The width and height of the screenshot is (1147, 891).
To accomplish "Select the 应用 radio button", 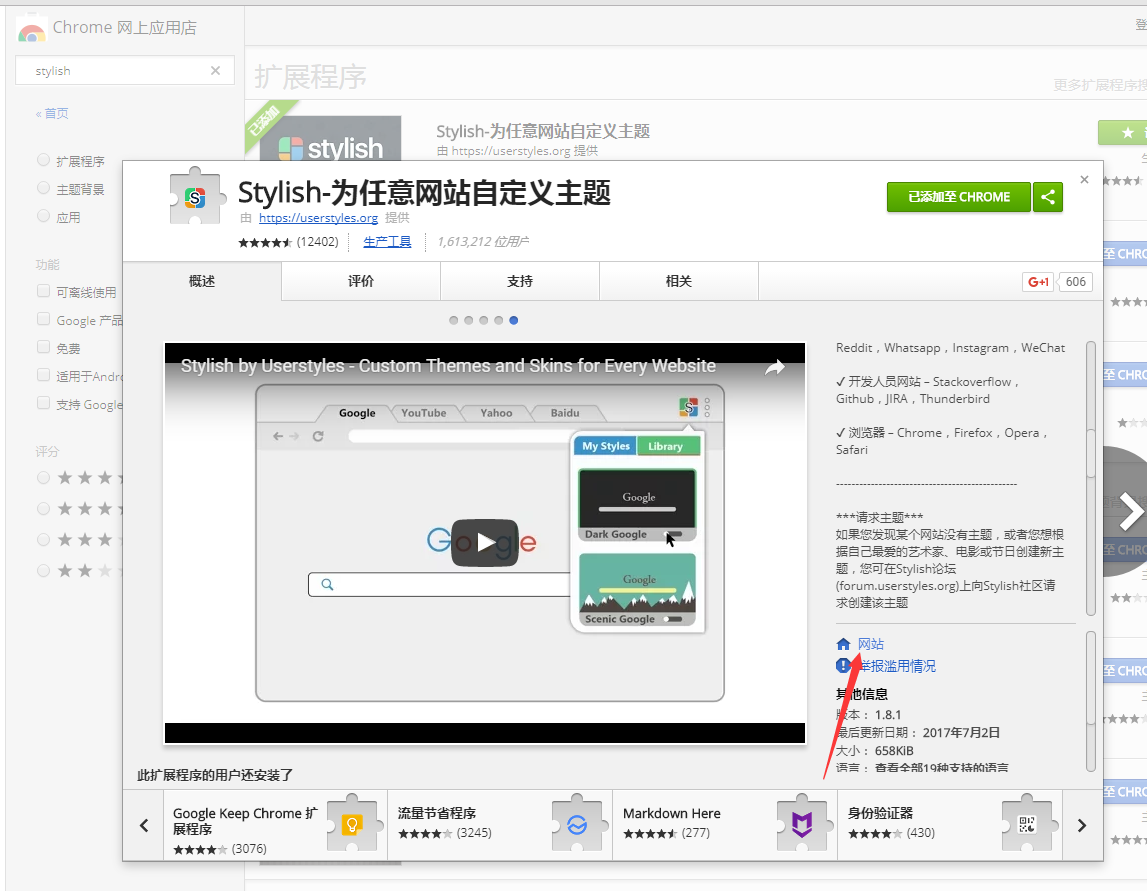I will (x=43, y=216).
